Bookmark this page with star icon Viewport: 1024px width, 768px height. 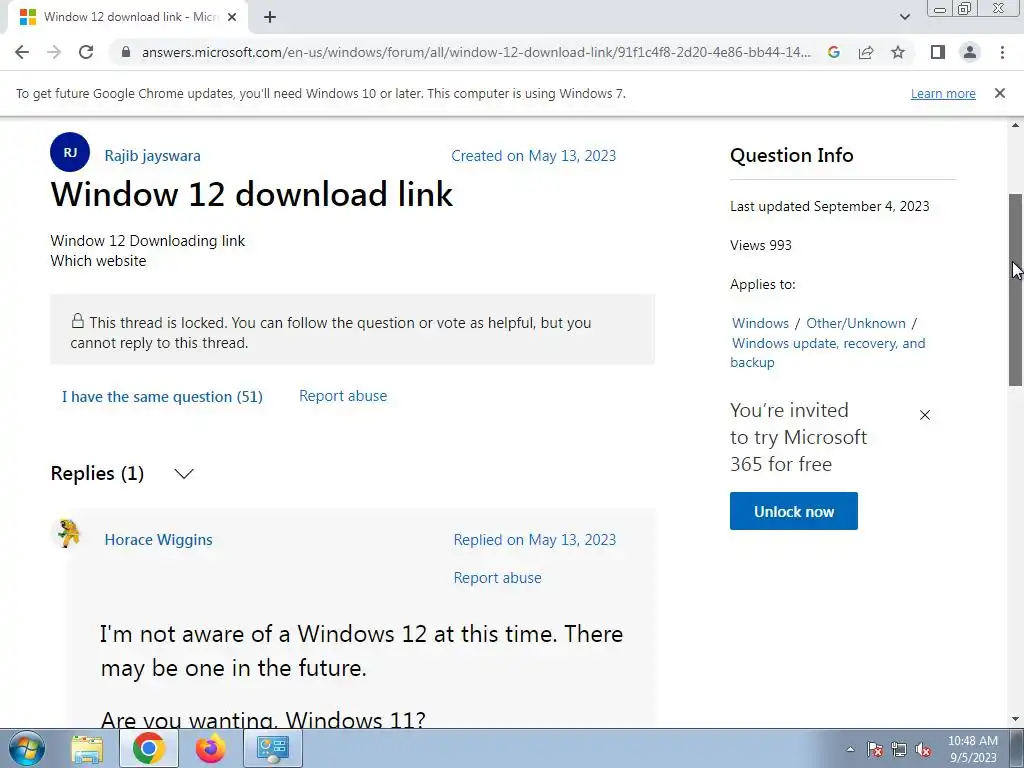tap(898, 52)
